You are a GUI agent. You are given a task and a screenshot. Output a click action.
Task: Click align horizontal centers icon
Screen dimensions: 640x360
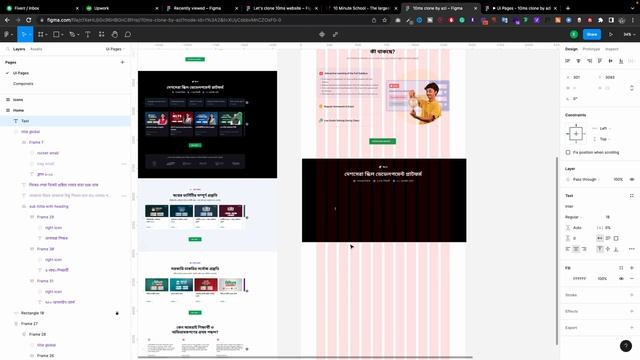(578, 61)
